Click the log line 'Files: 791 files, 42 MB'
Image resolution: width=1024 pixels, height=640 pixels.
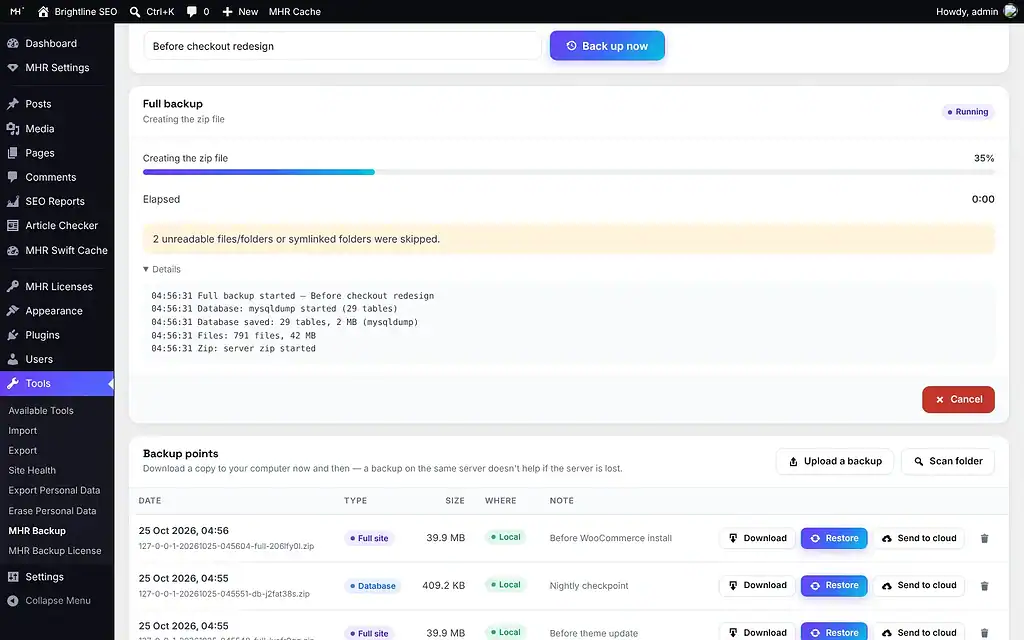[233, 335]
